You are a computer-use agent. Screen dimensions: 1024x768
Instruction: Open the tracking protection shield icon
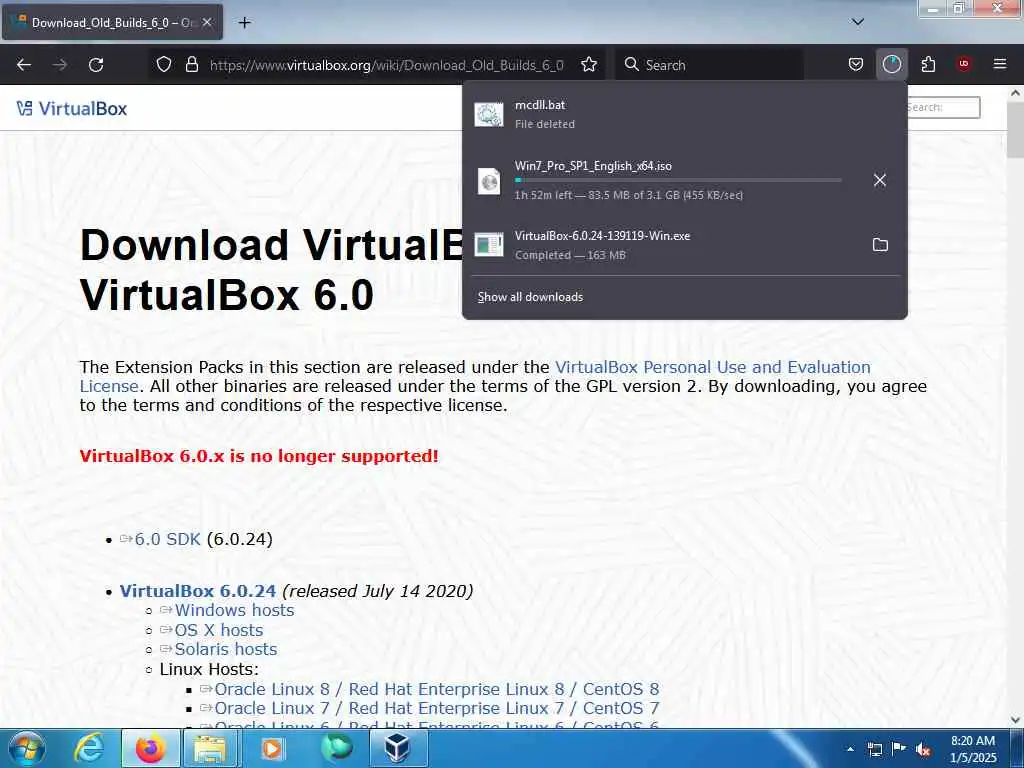coord(164,65)
